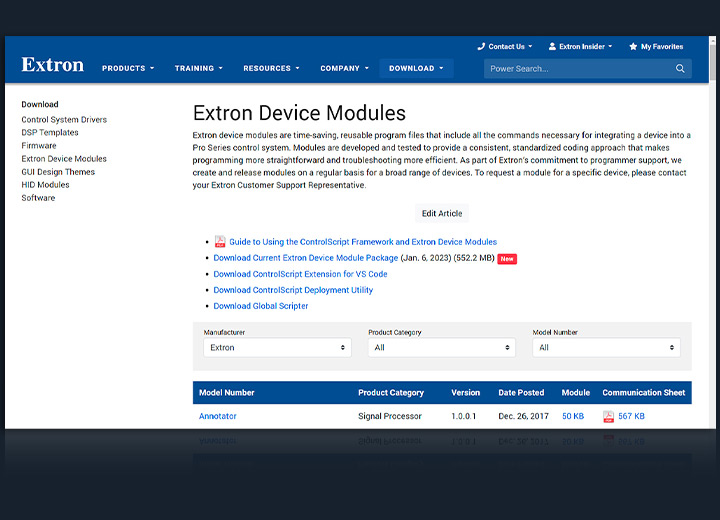This screenshot has height=520, width=720.
Task: Click the Extron Device Modules page title
Action: click(299, 113)
